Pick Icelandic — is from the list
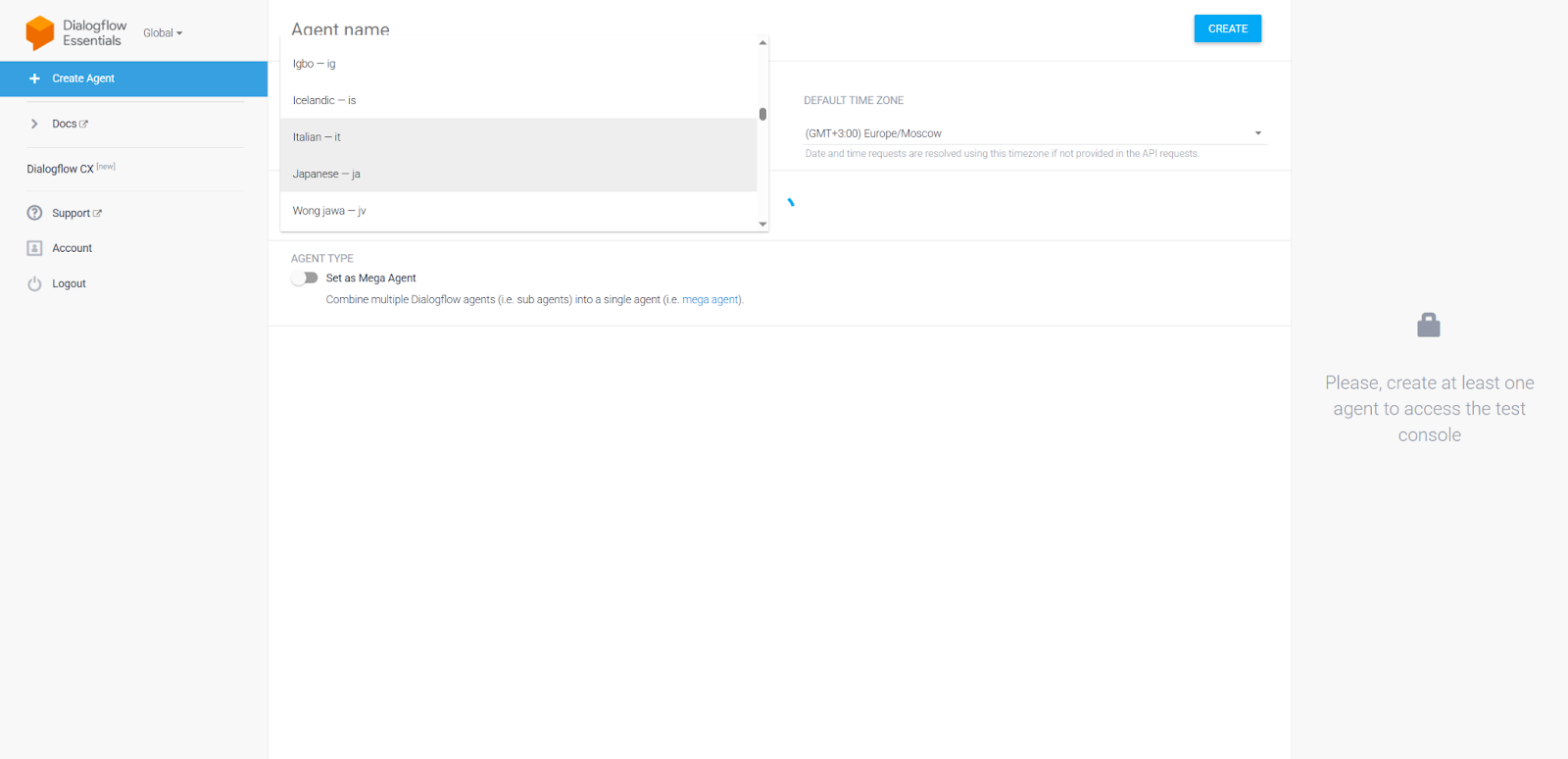The image size is (1568, 759). click(324, 101)
